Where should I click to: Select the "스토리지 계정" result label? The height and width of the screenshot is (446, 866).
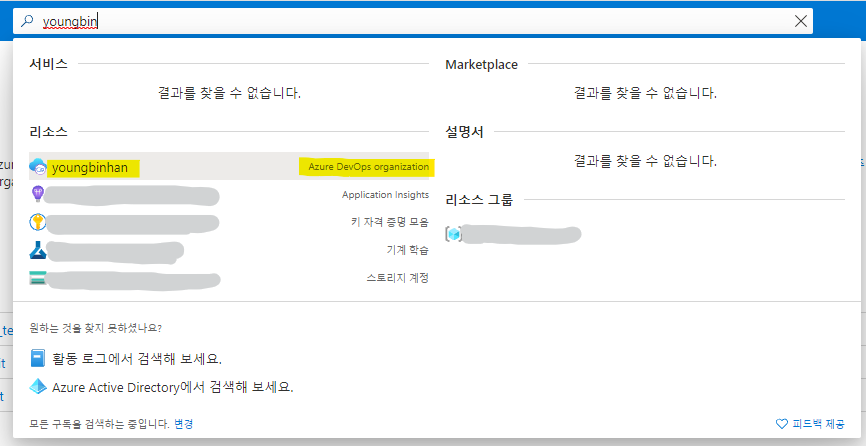click(397, 278)
